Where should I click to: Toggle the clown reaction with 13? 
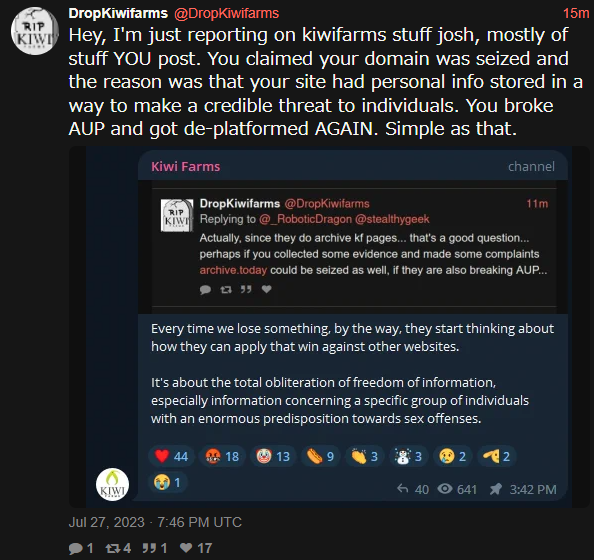273,457
